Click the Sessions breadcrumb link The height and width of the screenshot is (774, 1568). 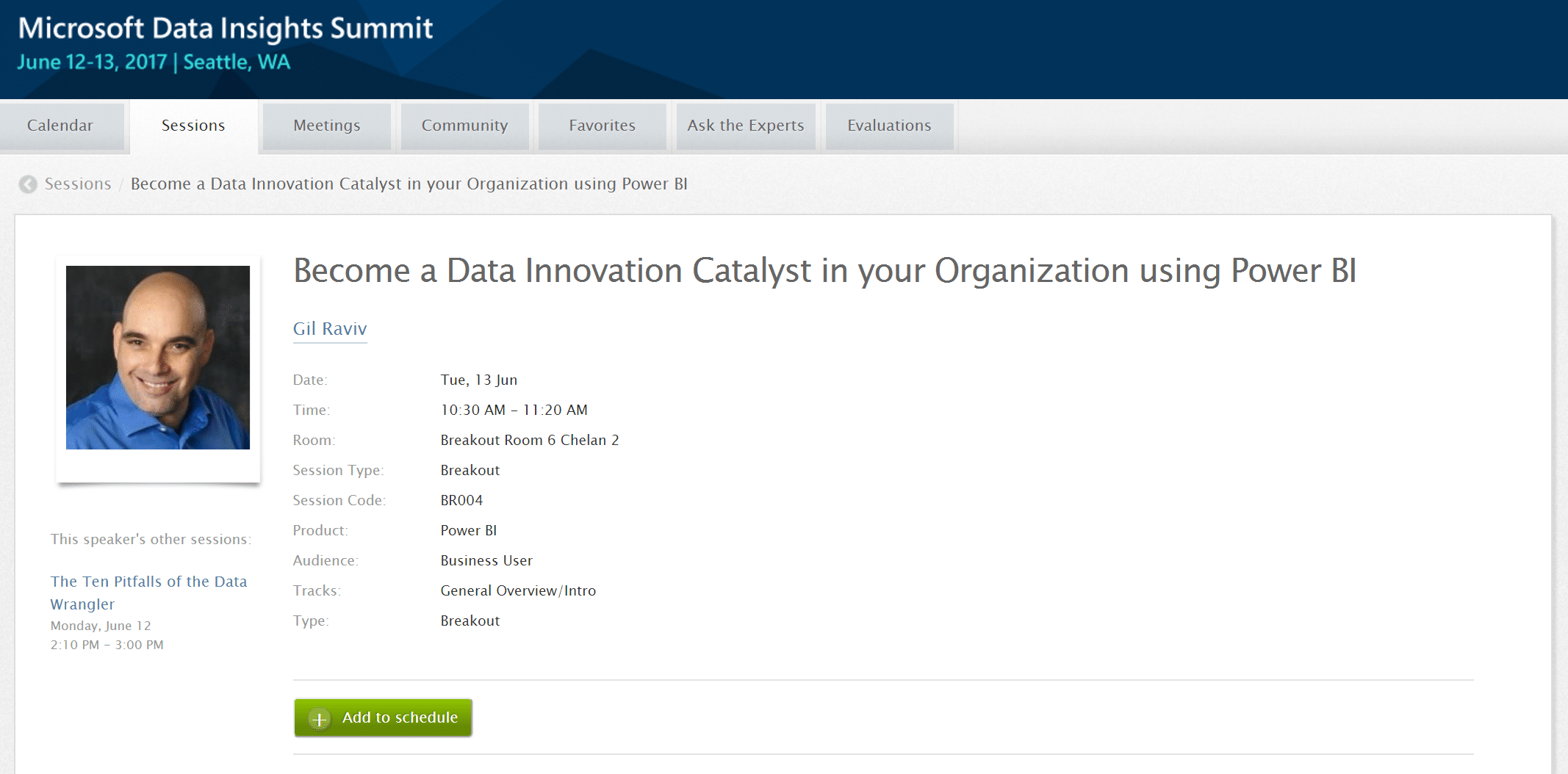78,184
